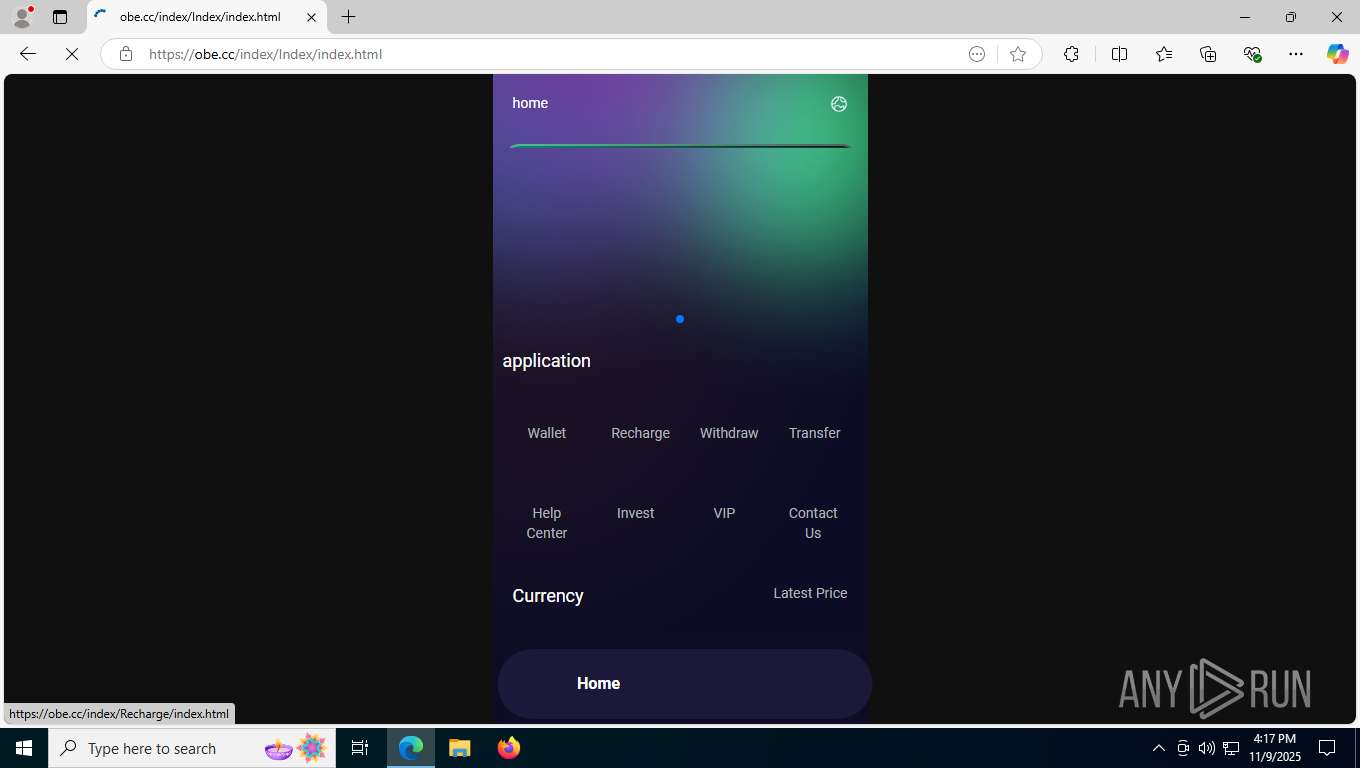Open Task View on the taskbar
1360x768 pixels.
click(x=360, y=748)
